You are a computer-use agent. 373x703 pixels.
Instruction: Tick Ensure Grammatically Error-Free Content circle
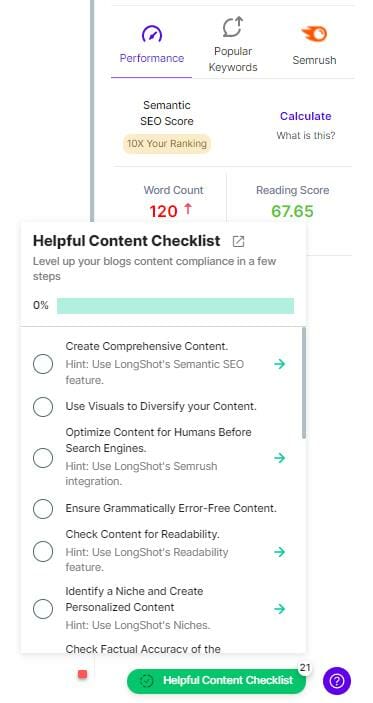[x=43, y=508]
